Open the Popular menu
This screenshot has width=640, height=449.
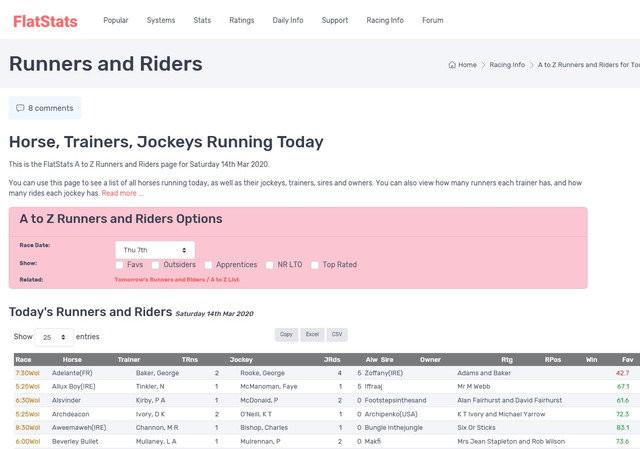(x=116, y=20)
